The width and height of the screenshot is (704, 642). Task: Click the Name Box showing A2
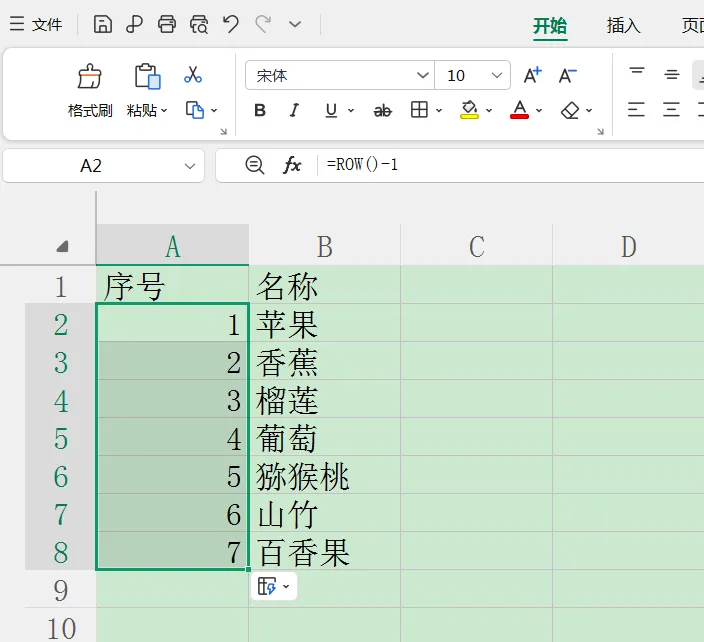91,166
